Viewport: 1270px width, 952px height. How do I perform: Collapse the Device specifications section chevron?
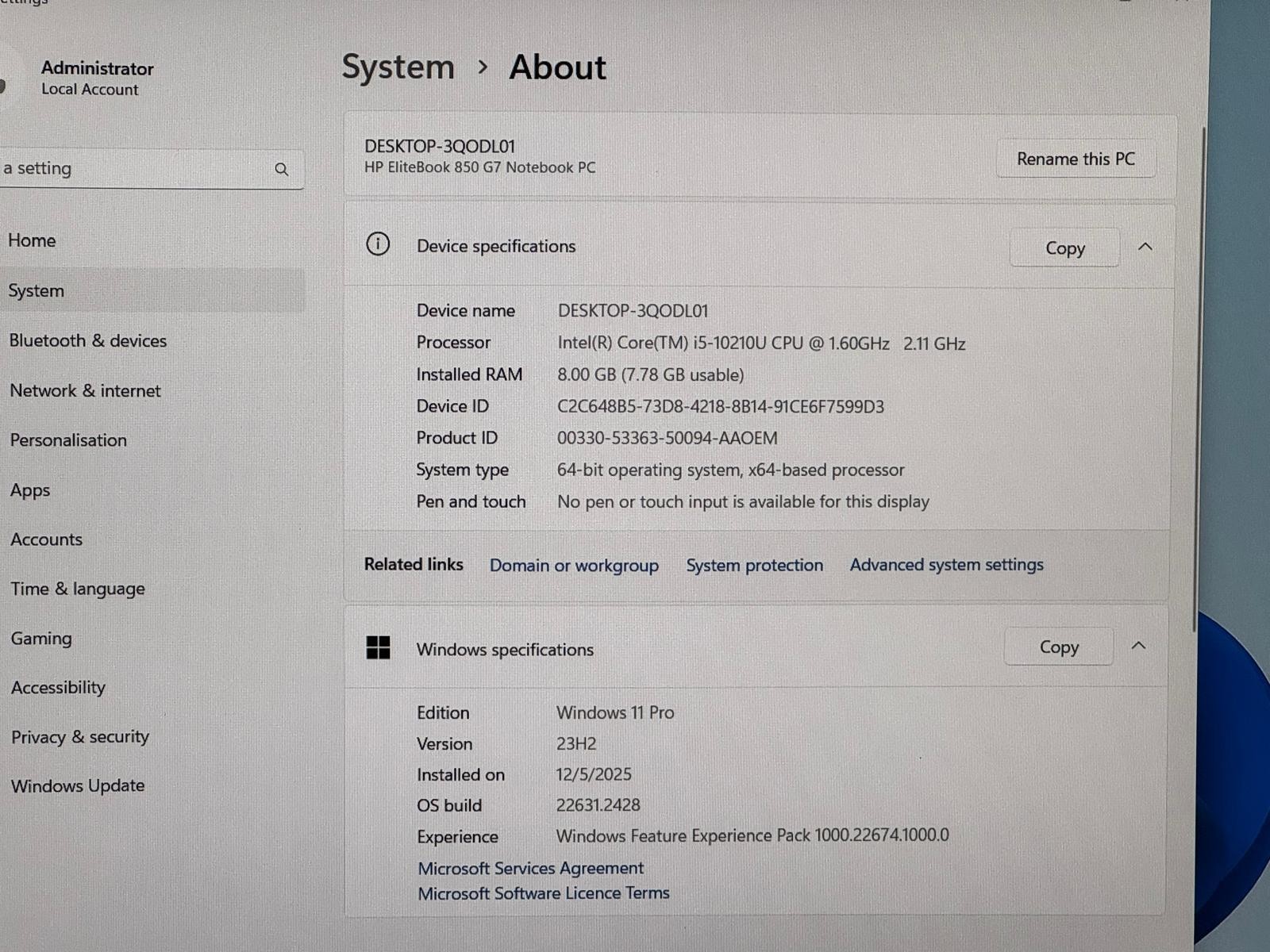1145,247
